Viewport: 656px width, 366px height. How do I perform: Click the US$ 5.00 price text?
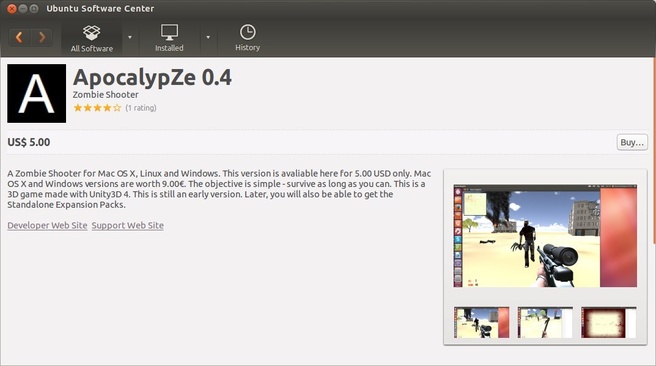coord(28,142)
